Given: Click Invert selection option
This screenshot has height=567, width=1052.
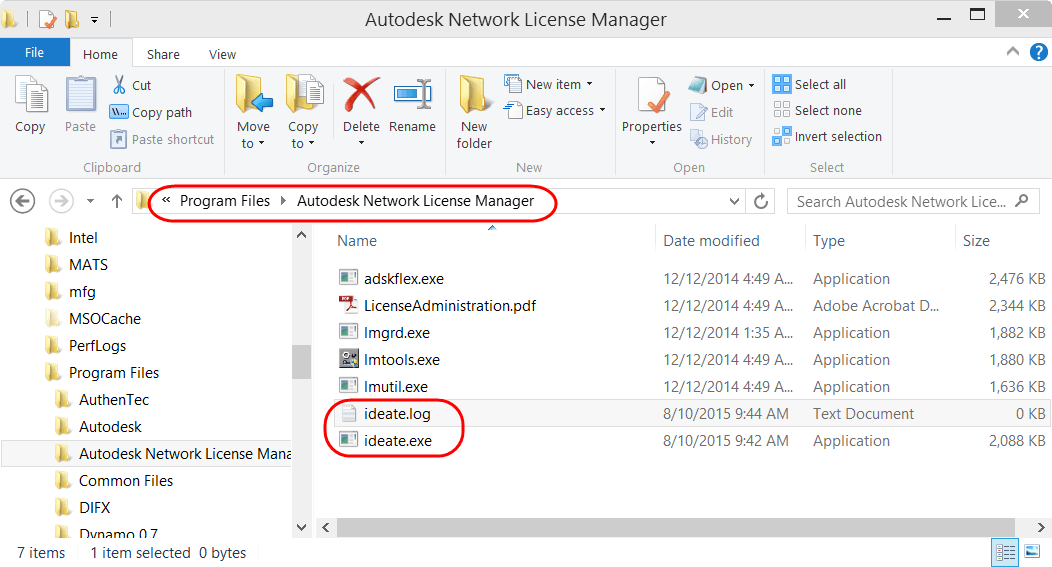Looking at the screenshot, I should click(827, 137).
